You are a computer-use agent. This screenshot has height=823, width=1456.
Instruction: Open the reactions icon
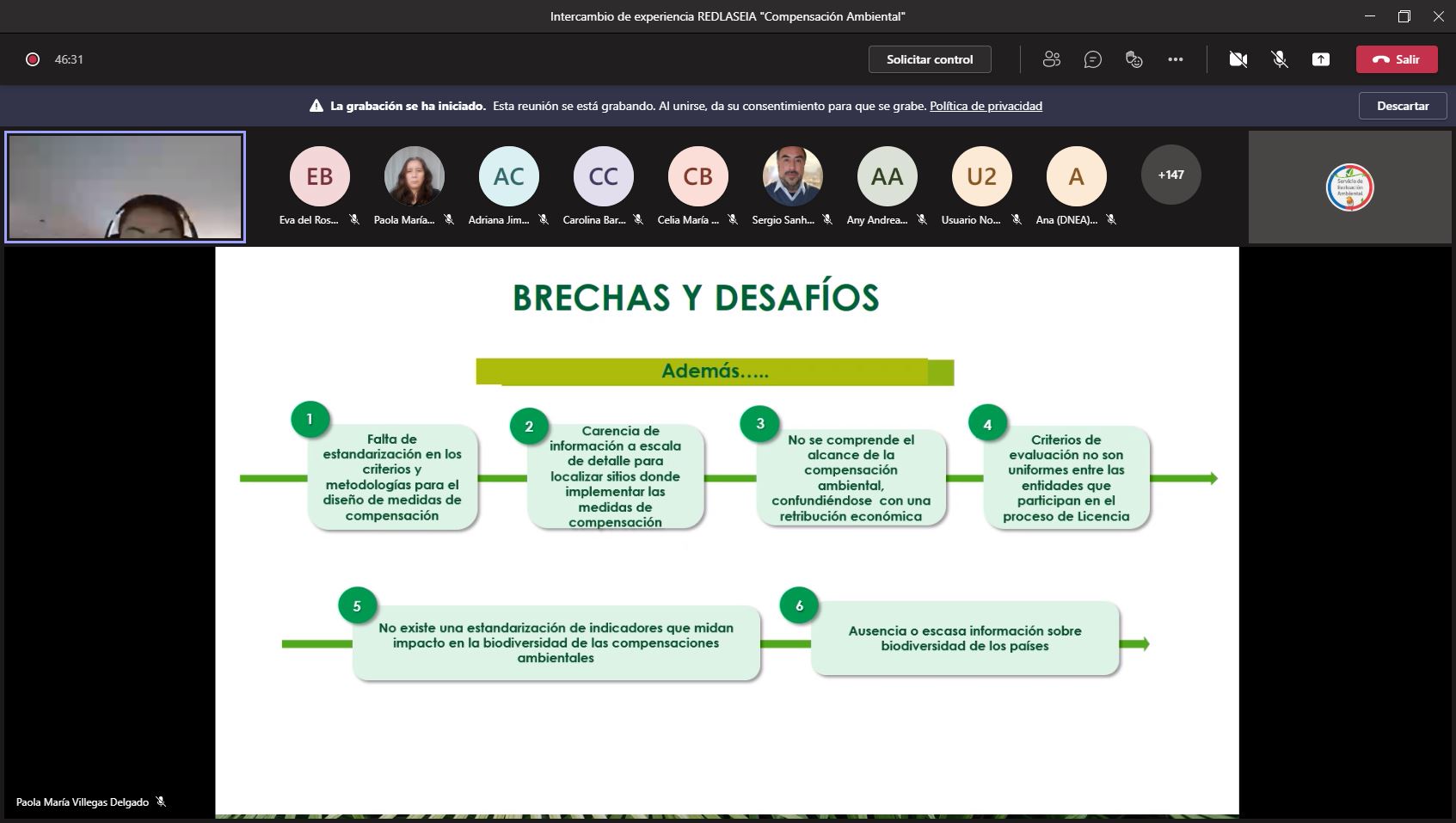point(1133,59)
